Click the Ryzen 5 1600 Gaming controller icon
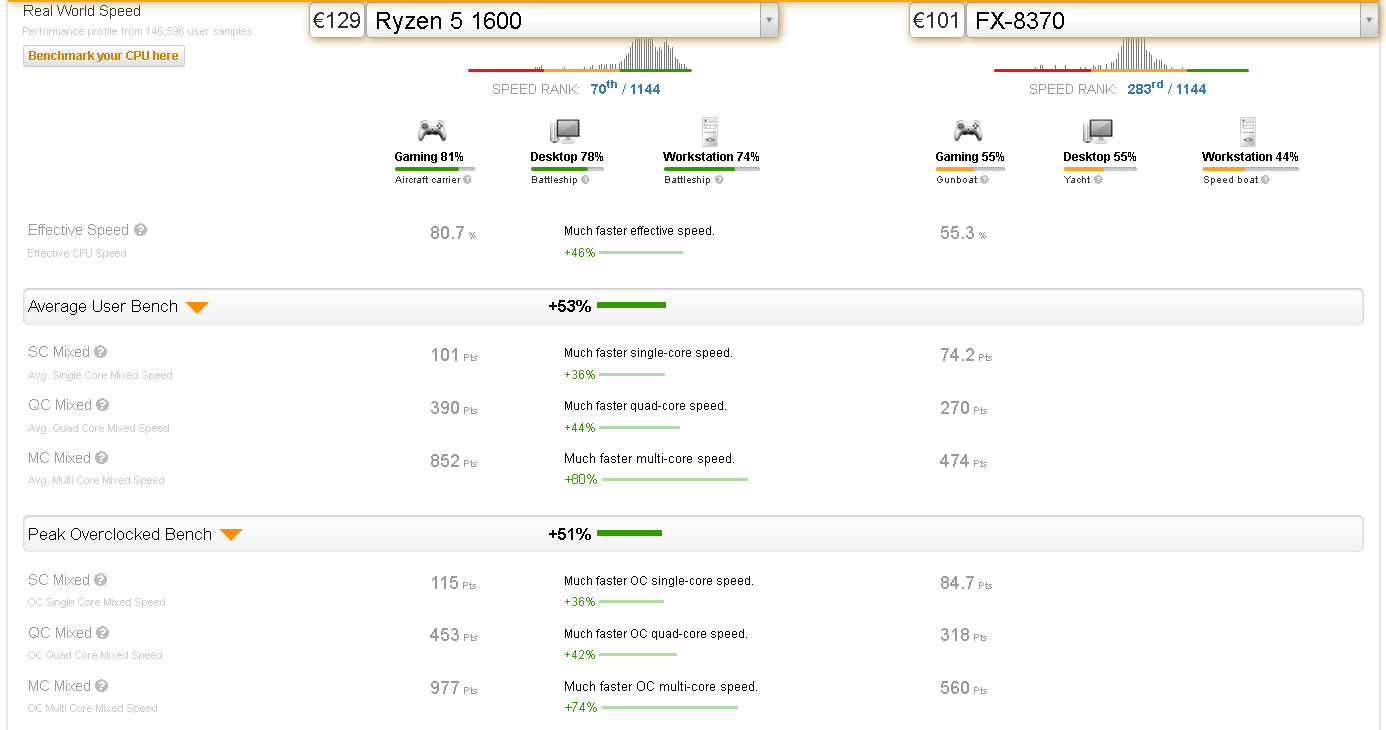This screenshot has width=1386, height=730. point(432,131)
